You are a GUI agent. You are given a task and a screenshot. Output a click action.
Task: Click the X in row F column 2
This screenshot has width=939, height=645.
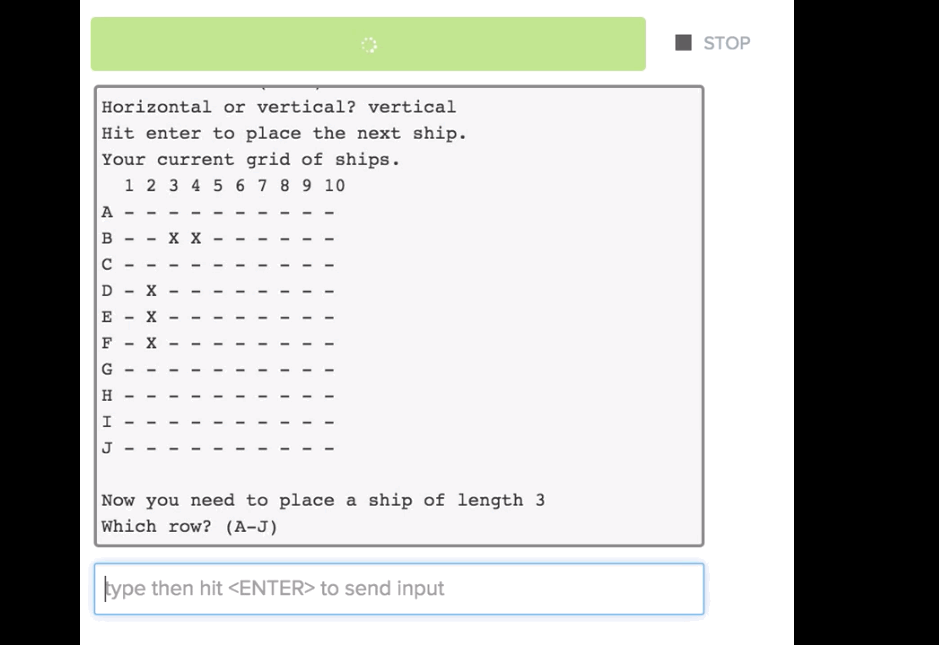151,343
